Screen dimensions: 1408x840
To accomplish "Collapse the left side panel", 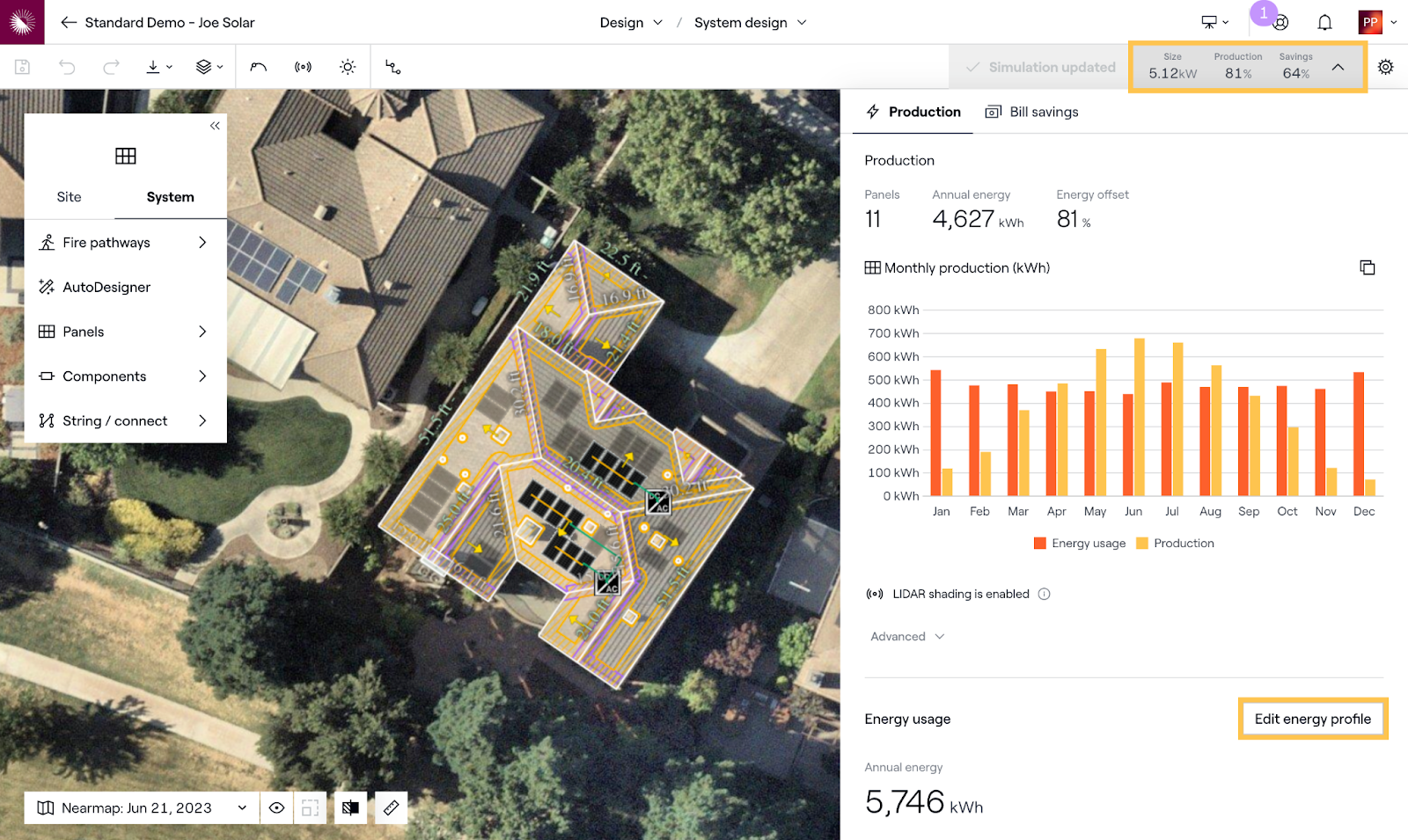I will click(x=215, y=126).
